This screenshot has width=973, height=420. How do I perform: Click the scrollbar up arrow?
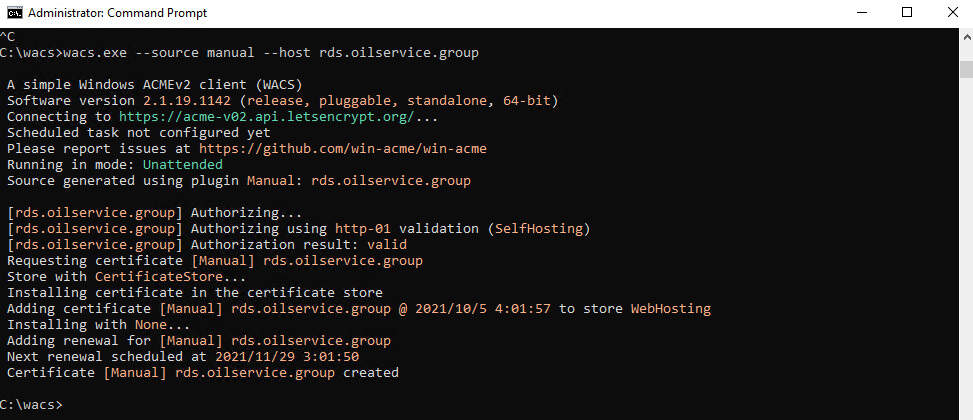tap(966, 36)
